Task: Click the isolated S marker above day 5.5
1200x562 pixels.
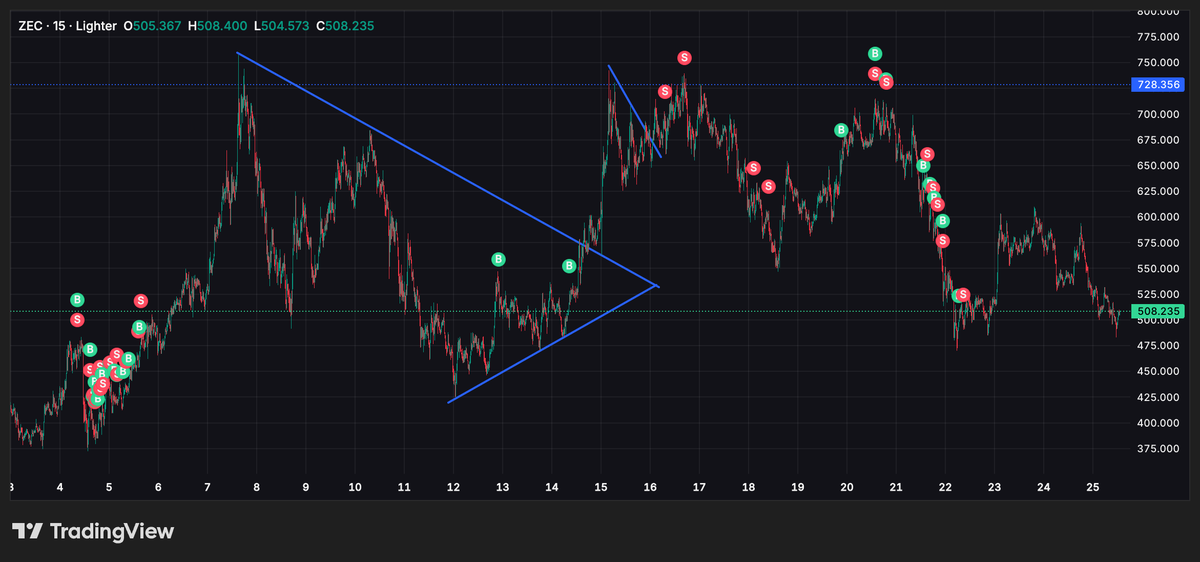Action: tap(141, 300)
